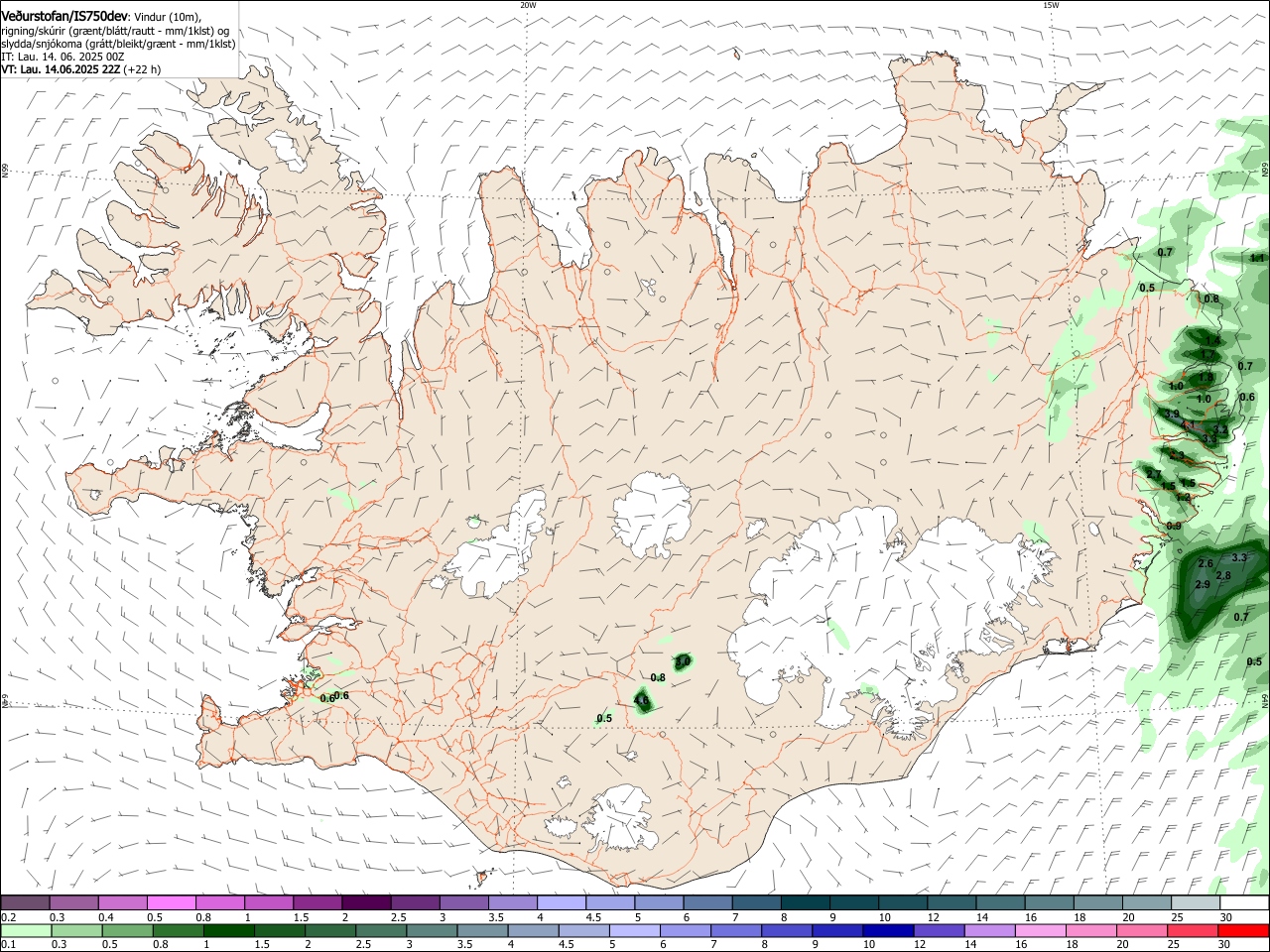Select the dark mauve swatch above the 0.2 label

pyautogui.click(x=25, y=903)
